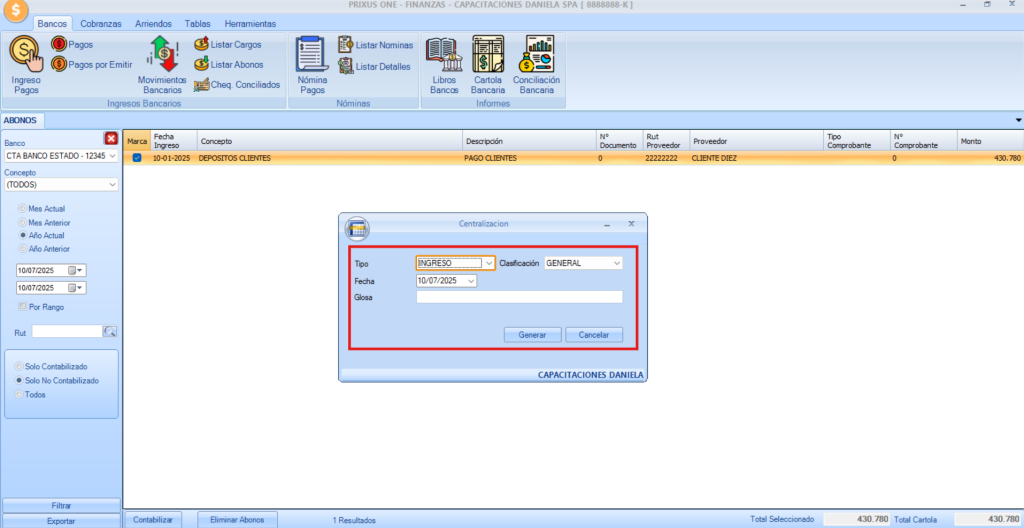This screenshot has width=1024, height=528.
Task: Open Libros Bancos report icon
Action: 443,54
